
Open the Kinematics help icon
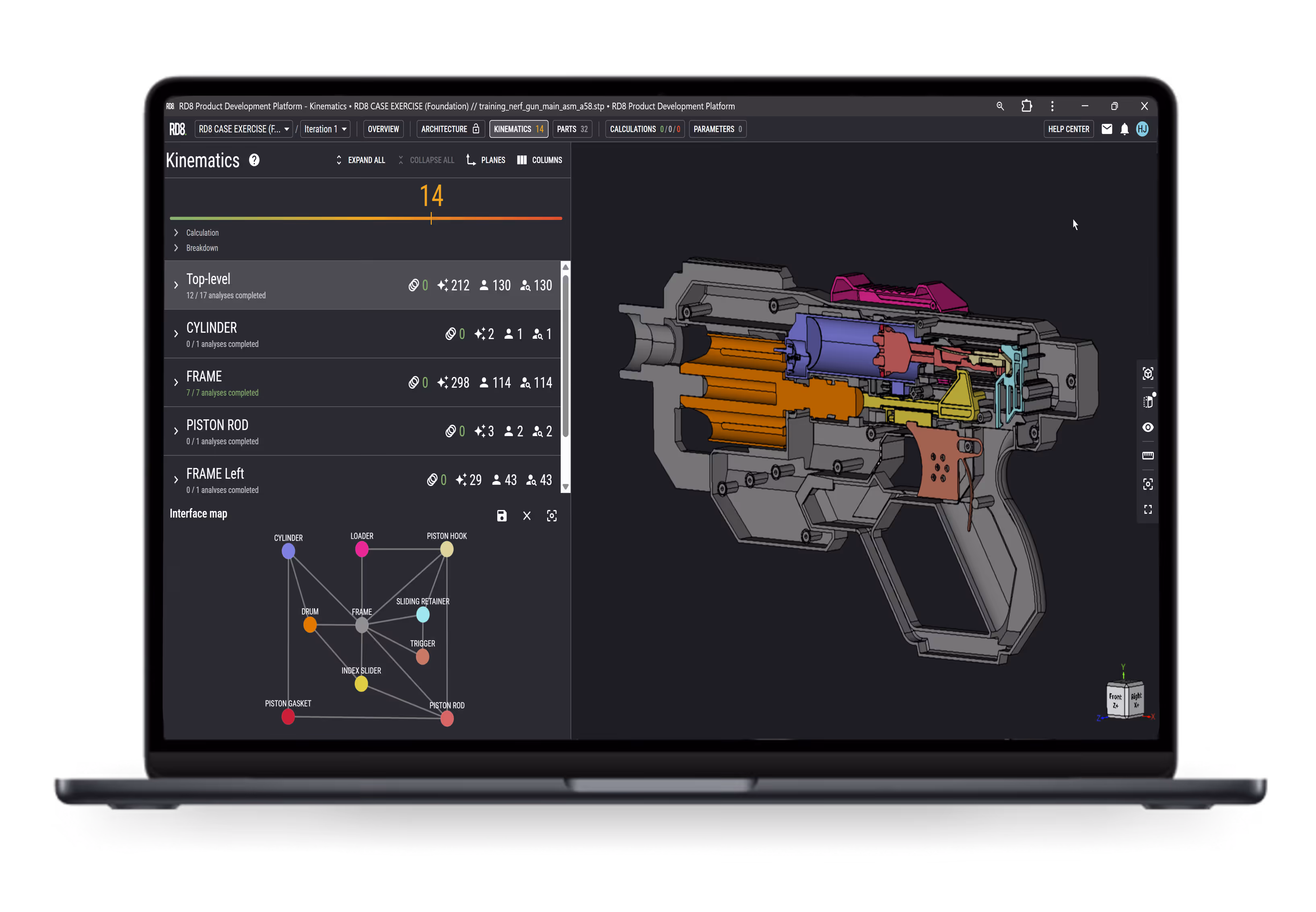pyautogui.click(x=254, y=160)
